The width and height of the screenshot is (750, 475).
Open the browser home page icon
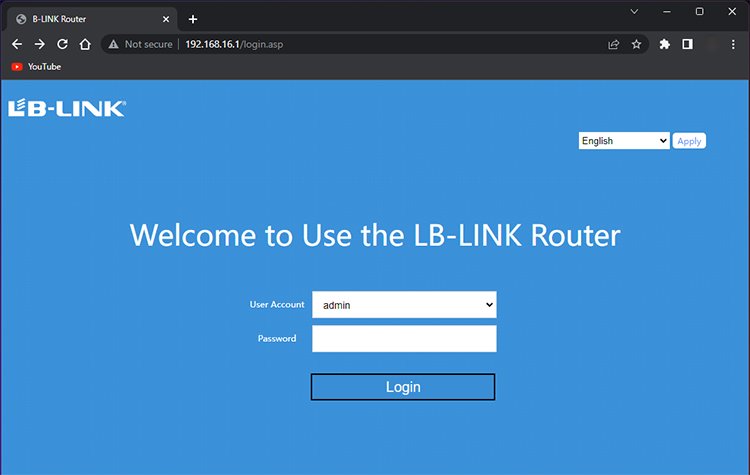85,44
